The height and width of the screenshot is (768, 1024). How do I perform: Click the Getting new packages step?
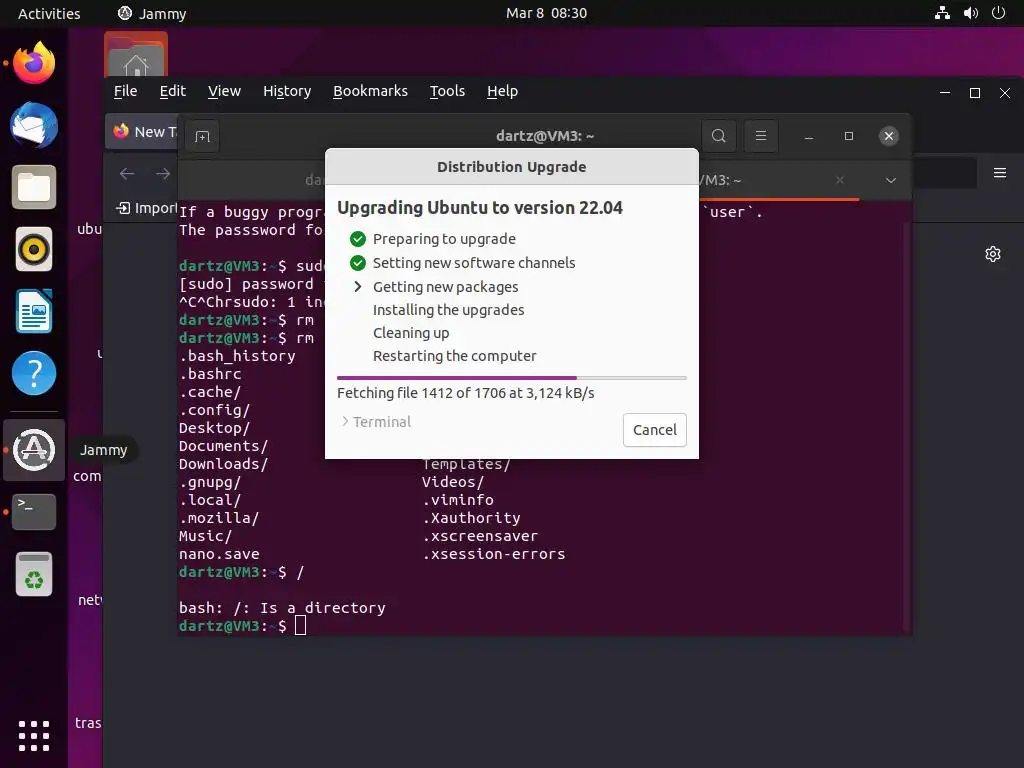click(x=445, y=287)
